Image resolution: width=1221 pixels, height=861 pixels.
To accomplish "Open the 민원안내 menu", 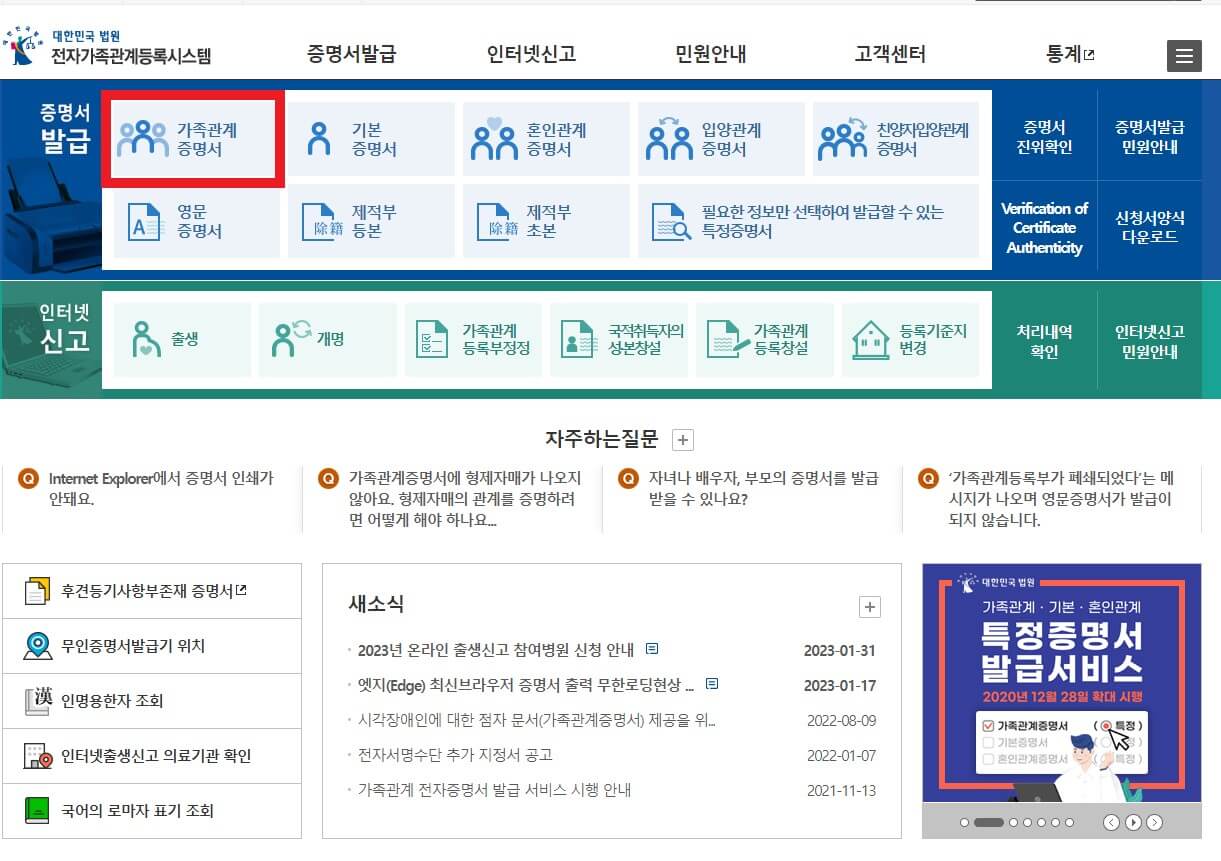I will 711,56.
